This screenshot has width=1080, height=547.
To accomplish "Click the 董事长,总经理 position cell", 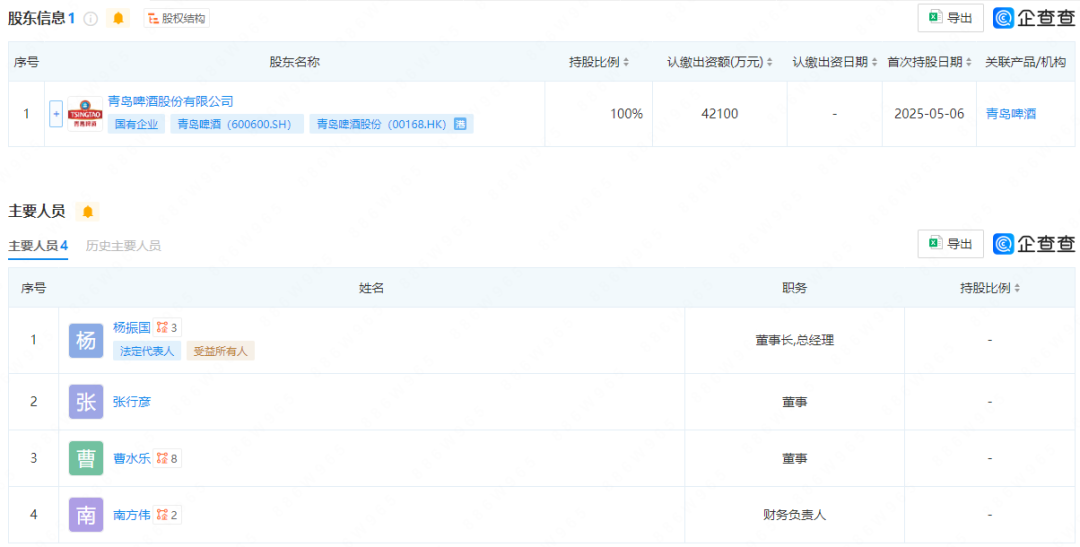I will pos(795,340).
